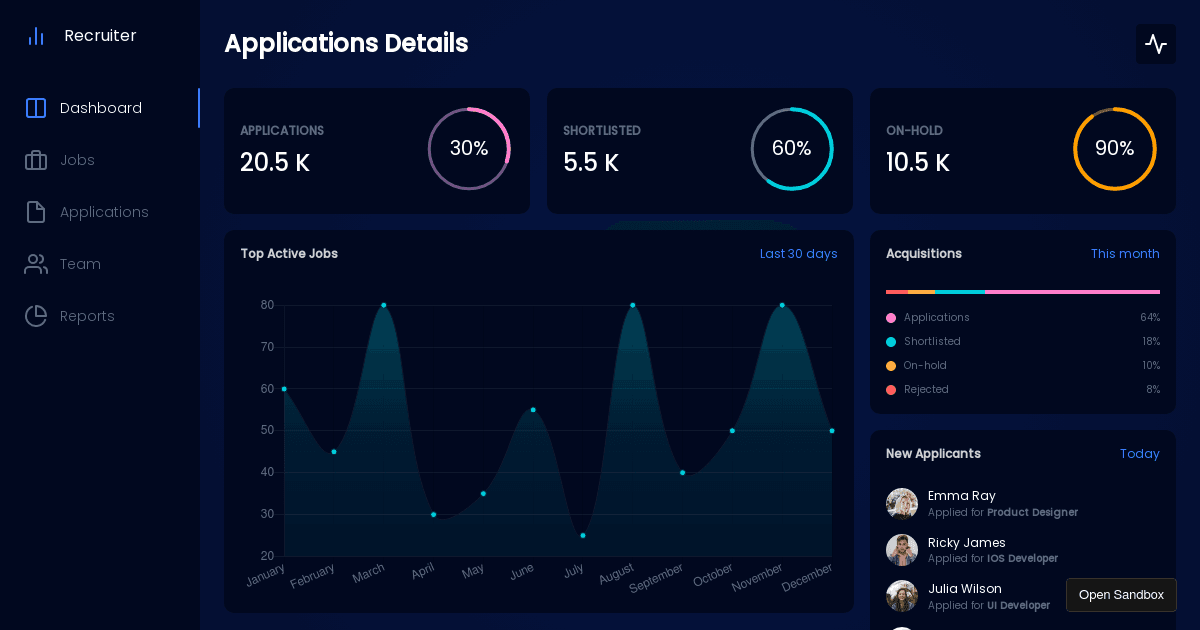1200x630 pixels.
Task: Open the Today filter for New Applicants
Action: click(1139, 454)
